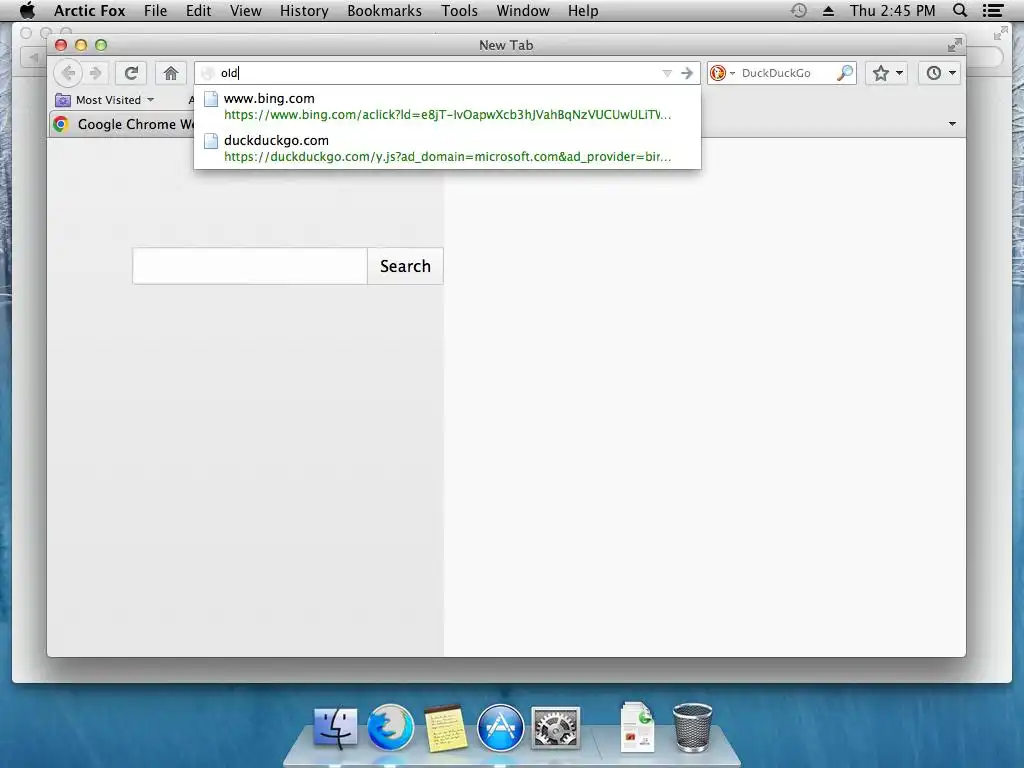This screenshot has height=768, width=1024.
Task: Open the File menu
Action: pyautogui.click(x=155, y=10)
